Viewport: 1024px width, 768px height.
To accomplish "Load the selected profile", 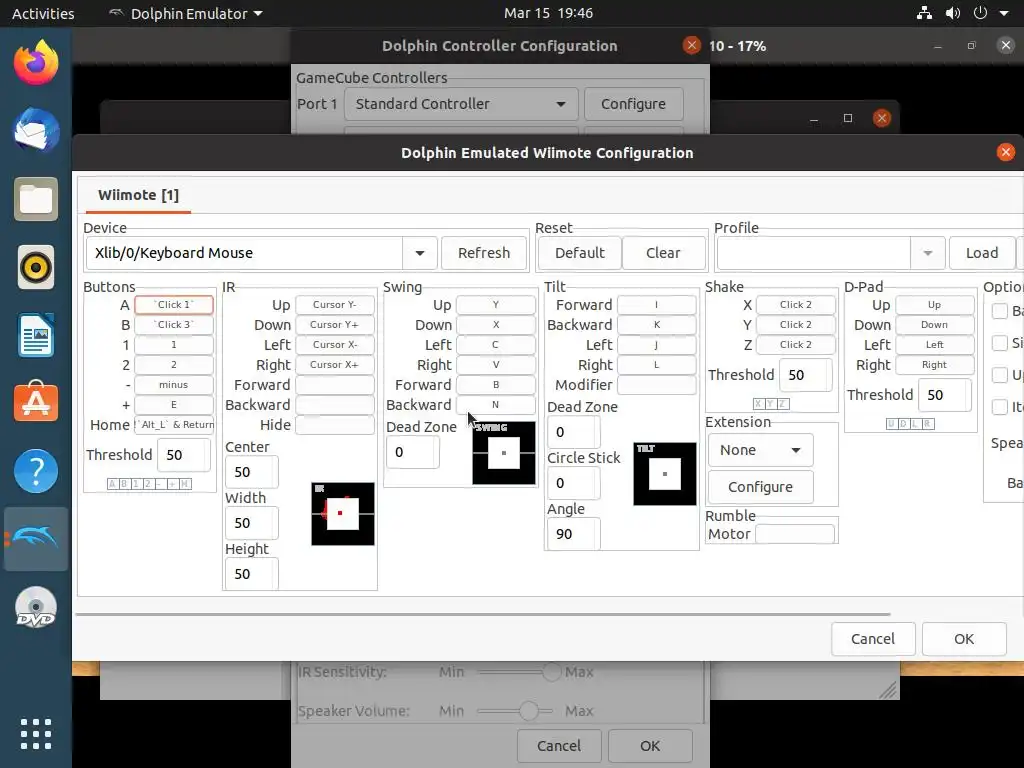I will pyautogui.click(x=982, y=253).
